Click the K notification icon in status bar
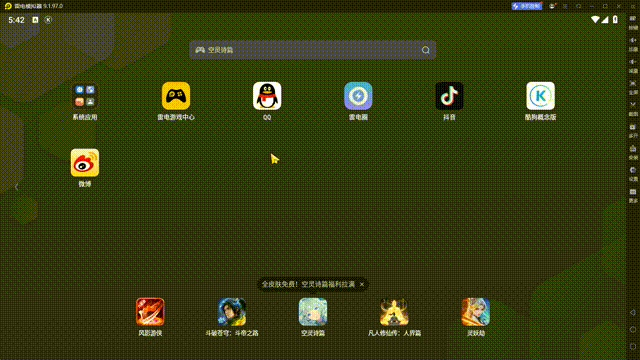640x360 pixels. [x=48, y=20]
